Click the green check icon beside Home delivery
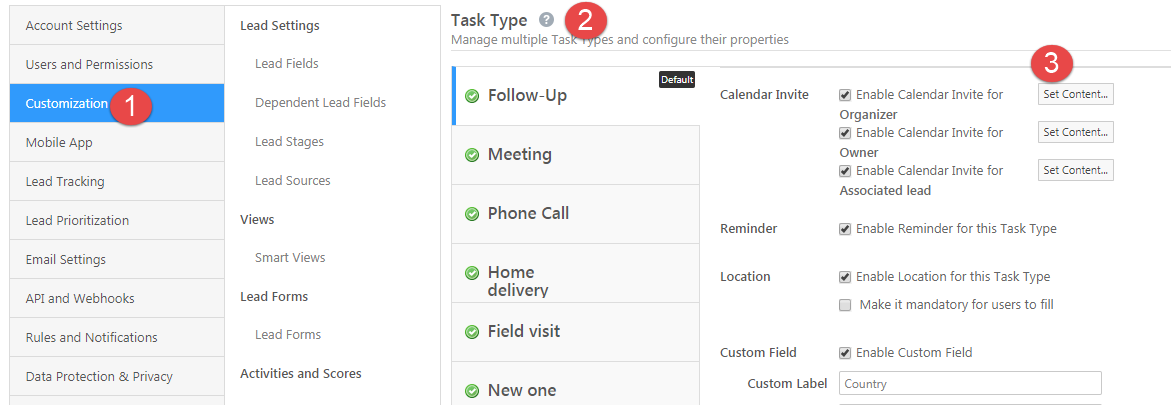Viewport: 1171px width, 405px height. pyautogui.click(x=472, y=273)
